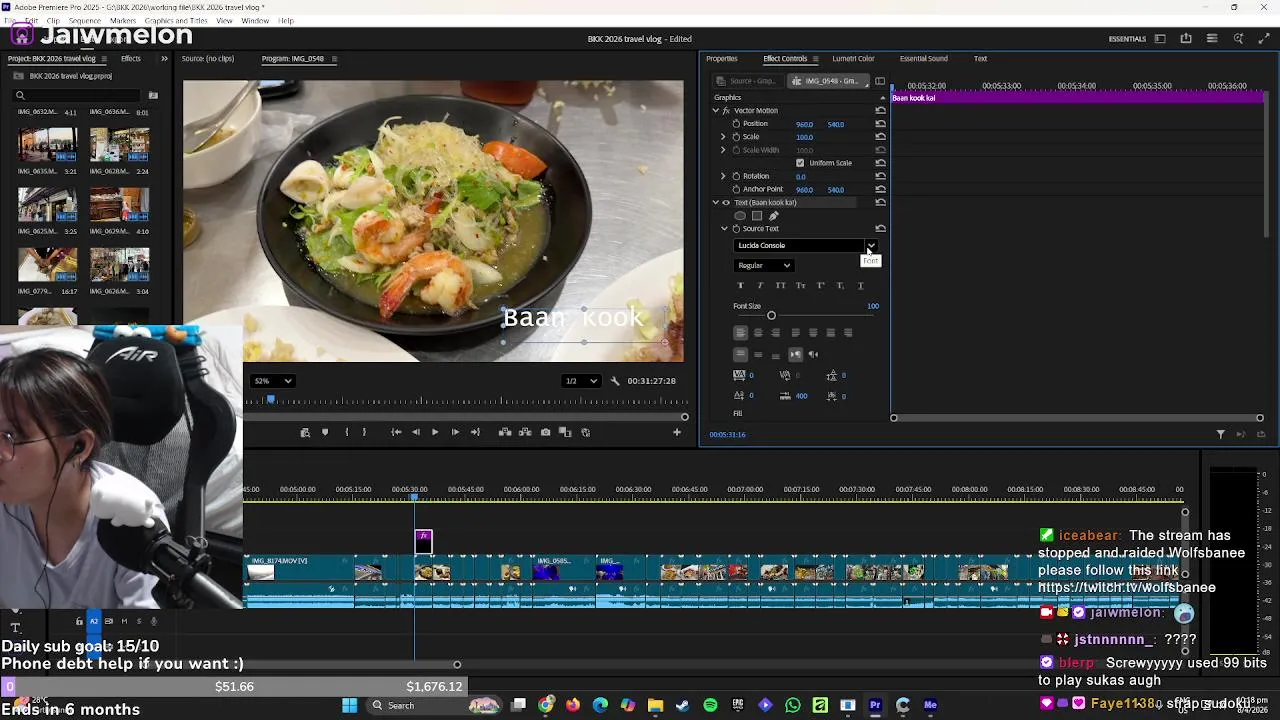This screenshot has width=1280, height=720.
Task: Toggle the Position animation stopwatch
Action: 736,124
